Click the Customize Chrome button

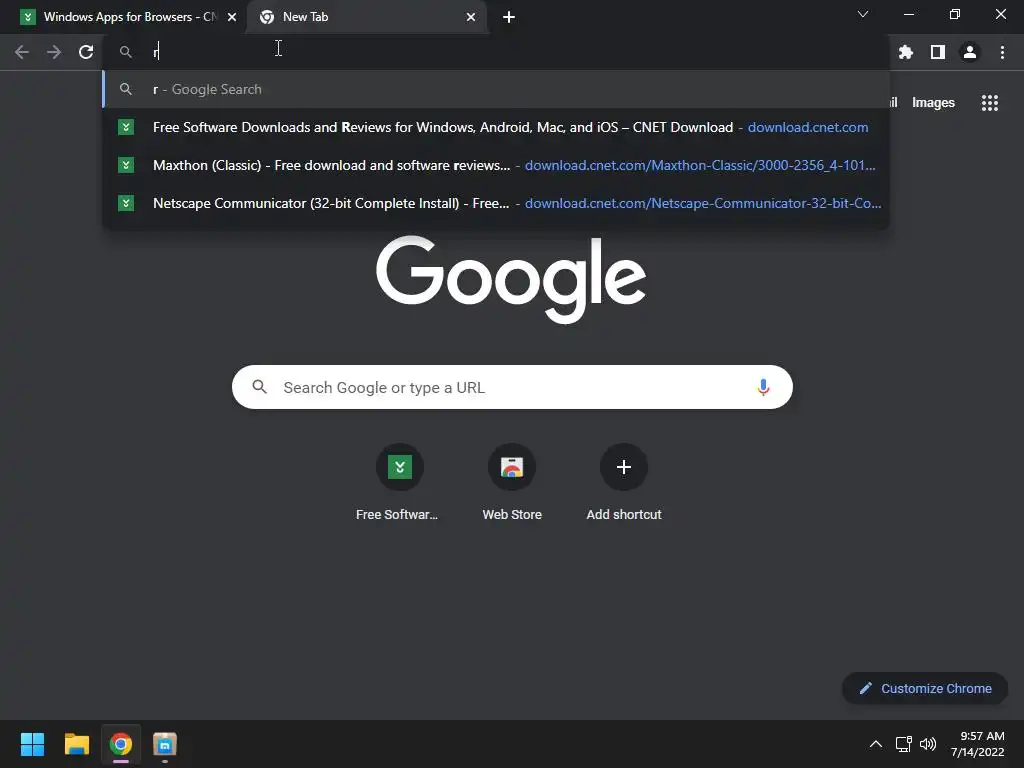click(x=925, y=688)
